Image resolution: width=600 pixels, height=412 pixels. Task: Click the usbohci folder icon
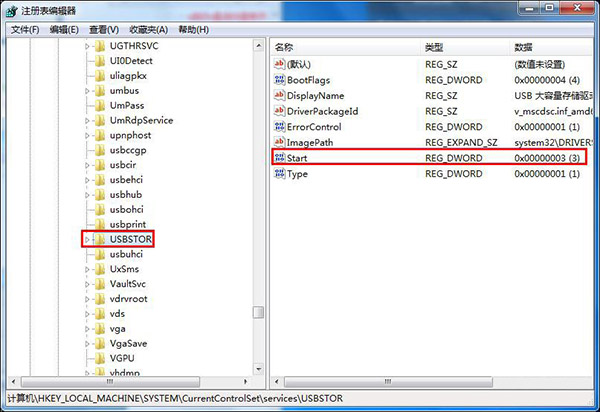100,210
